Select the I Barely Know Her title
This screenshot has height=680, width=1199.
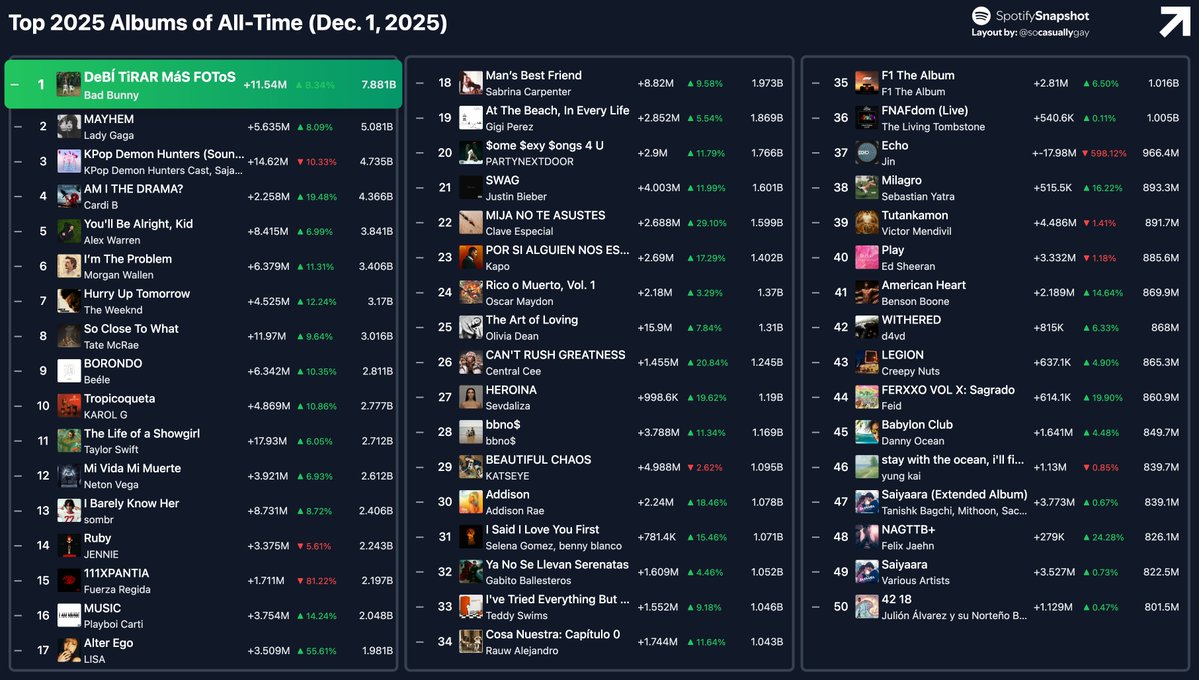click(x=132, y=503)
